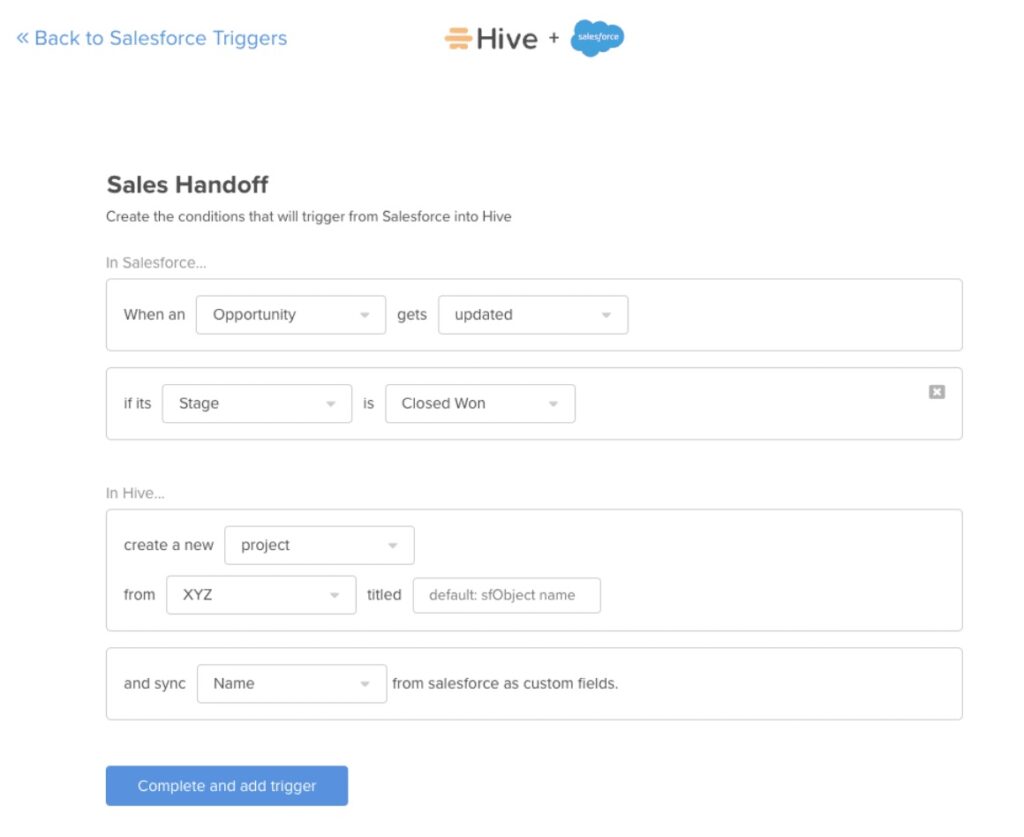Click the dropdown arrow beside Closed Won

click(554, 403)
